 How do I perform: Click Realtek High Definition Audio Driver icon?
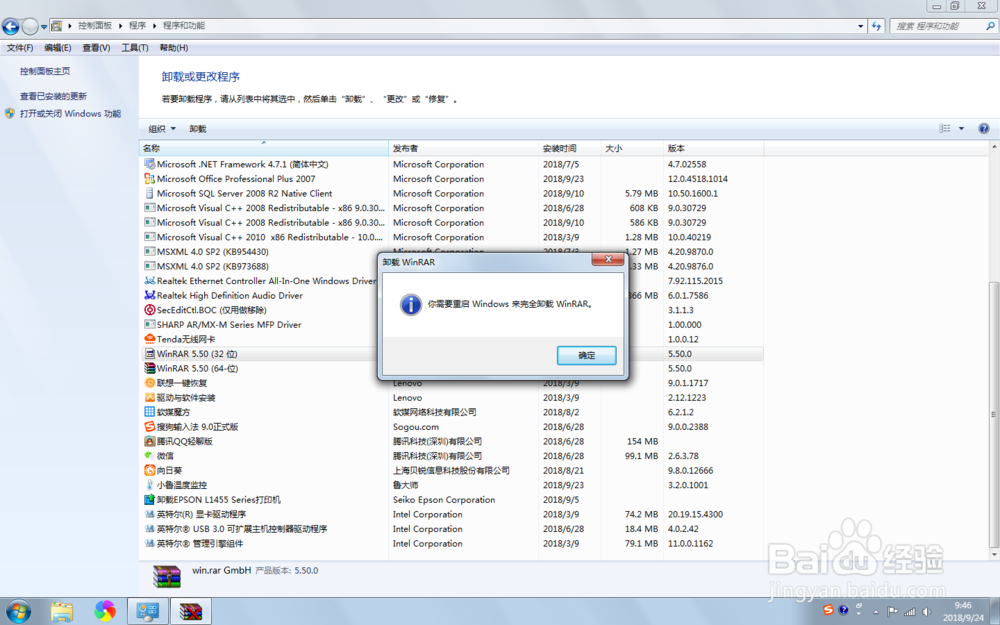click(149, 295)
